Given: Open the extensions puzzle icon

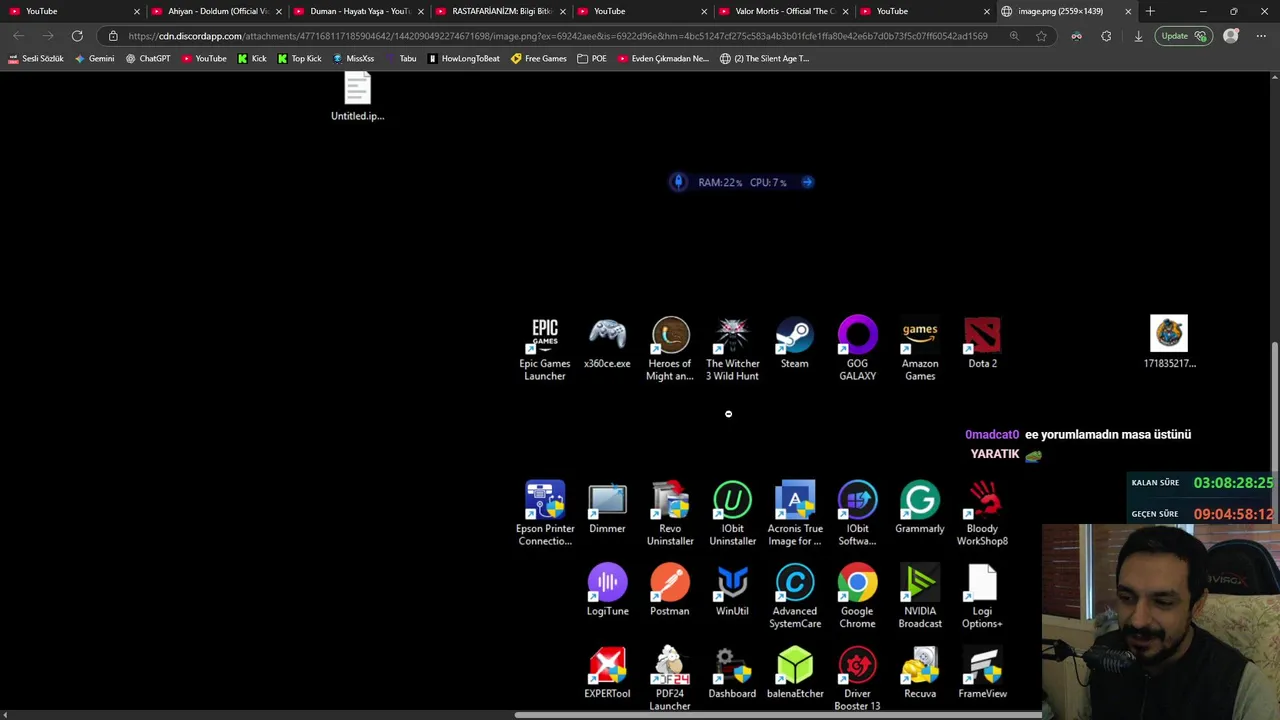Looking at the screenshot, I should tap(1106, 36).
